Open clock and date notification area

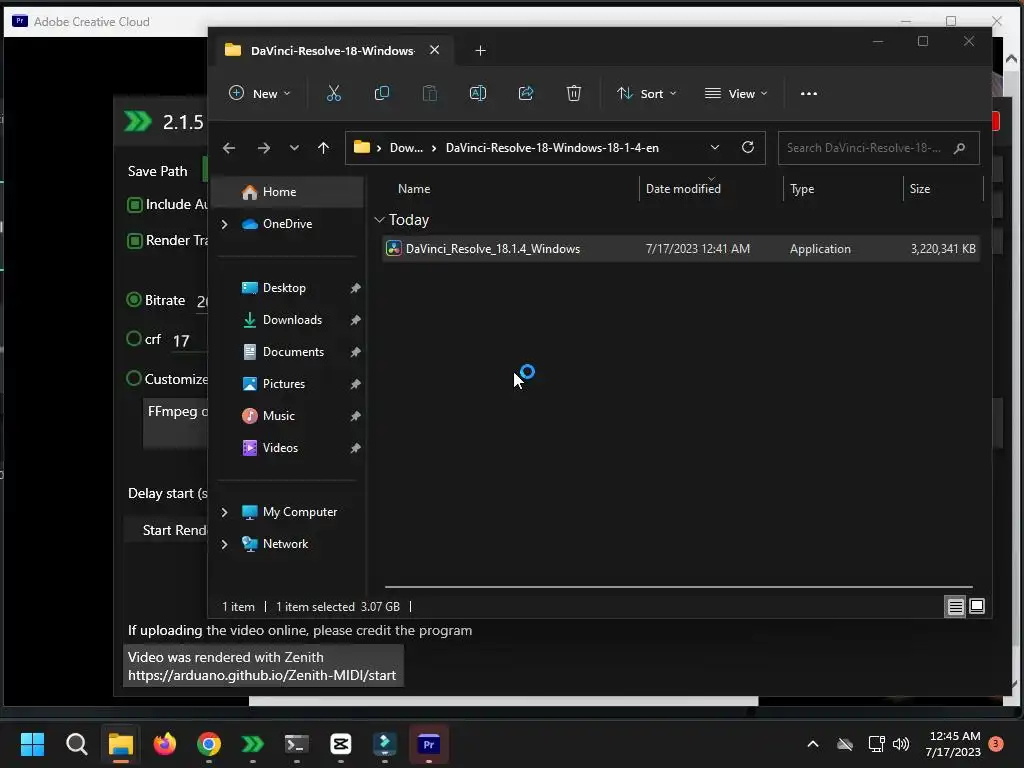(x=953, y=744)
